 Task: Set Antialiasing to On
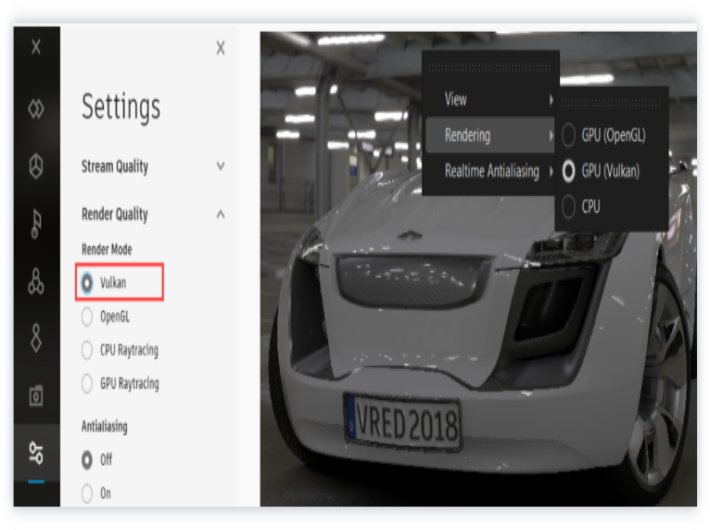[x=96, y=493]
